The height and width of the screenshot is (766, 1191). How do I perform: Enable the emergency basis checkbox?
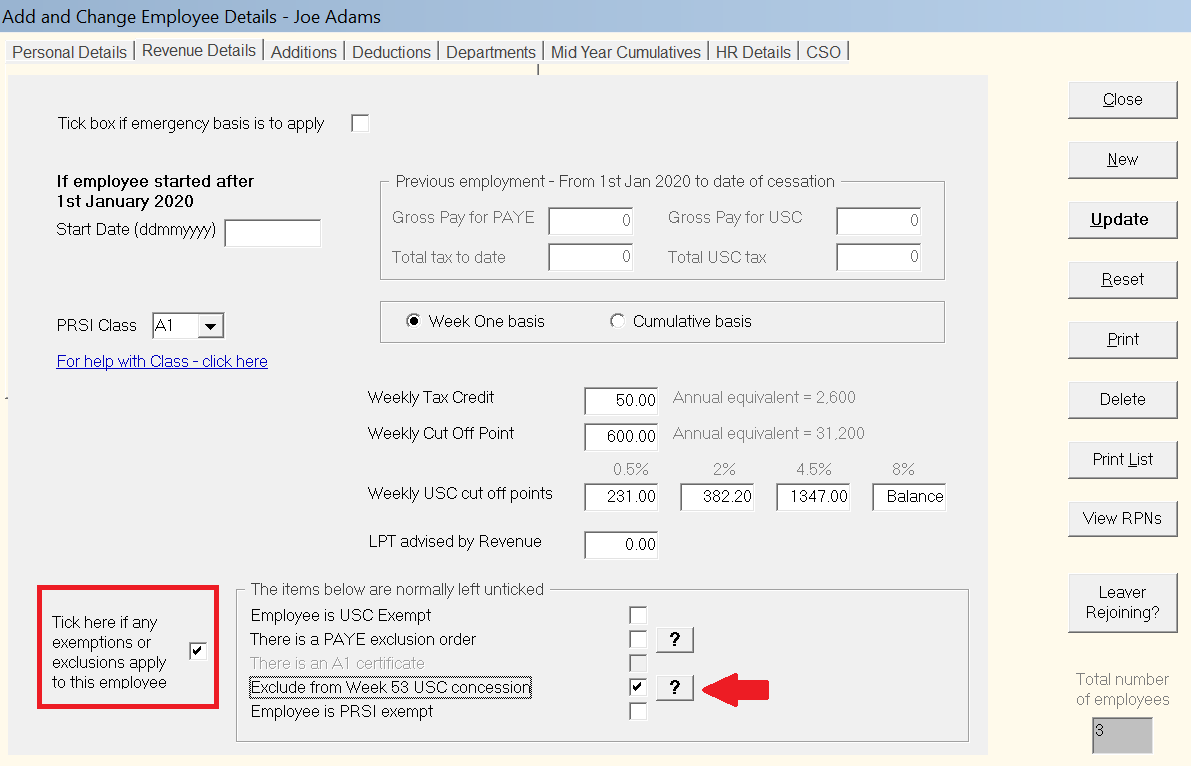pos(359,122)
